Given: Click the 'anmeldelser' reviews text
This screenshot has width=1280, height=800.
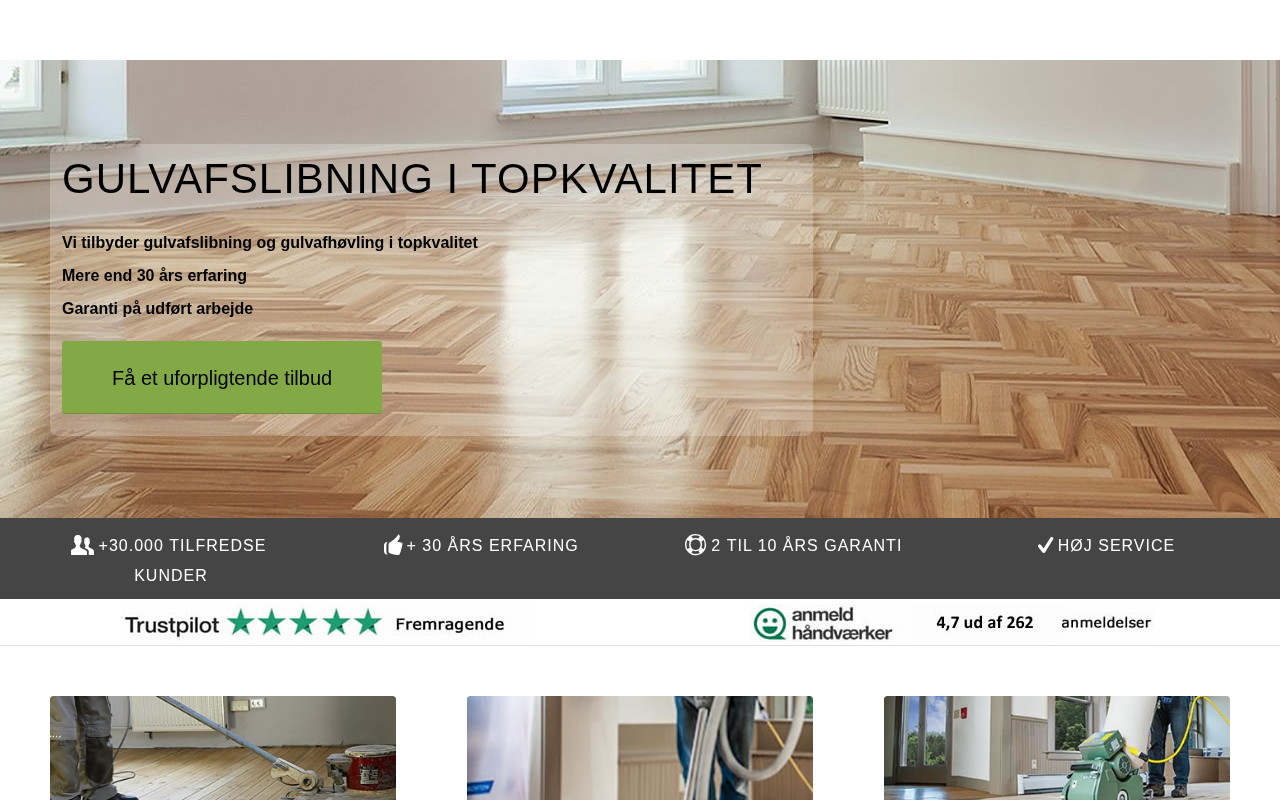Looking at the screenshot, I should (x=1106, y=623).
